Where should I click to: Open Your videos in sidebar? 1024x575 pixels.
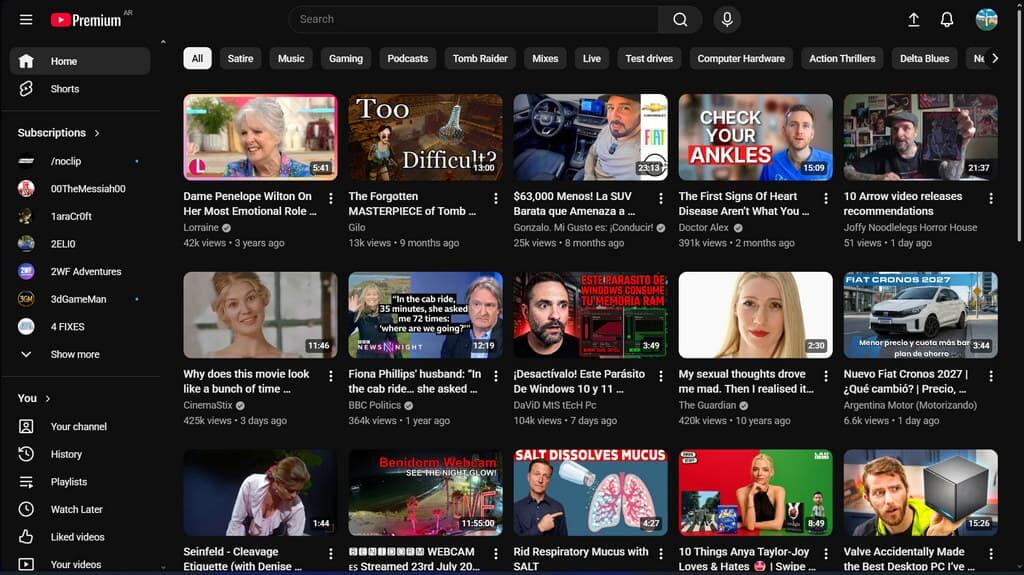(80, 565)
